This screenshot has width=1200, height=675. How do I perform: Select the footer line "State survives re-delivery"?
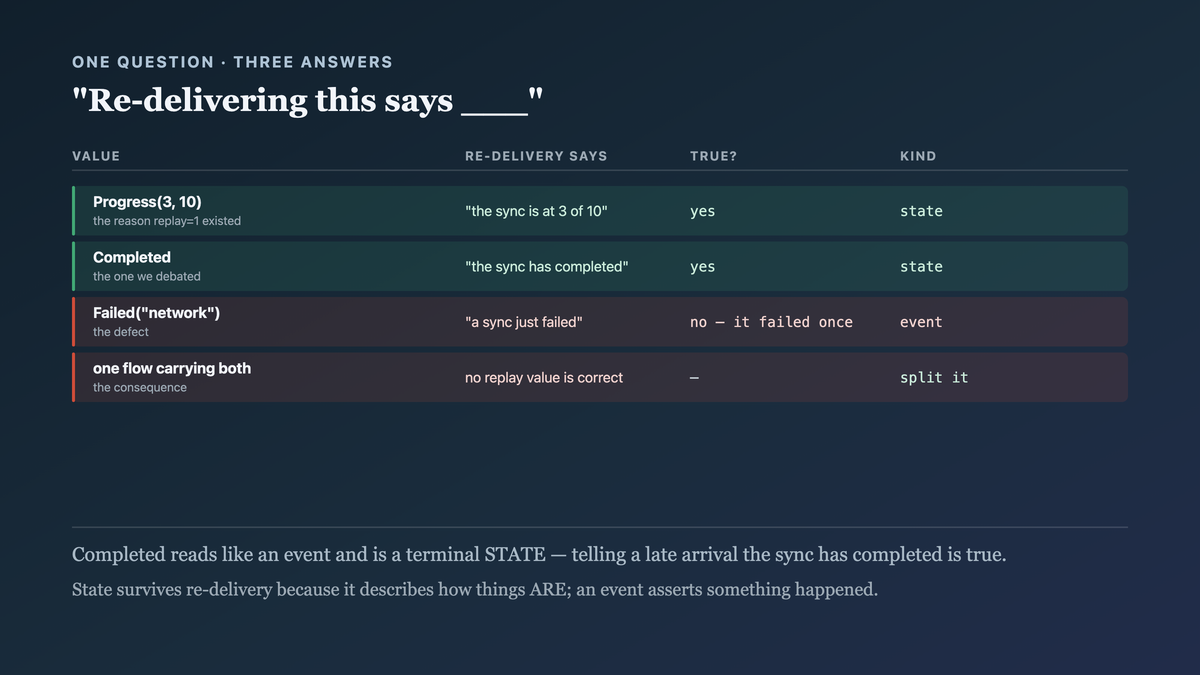pos(475,590)
